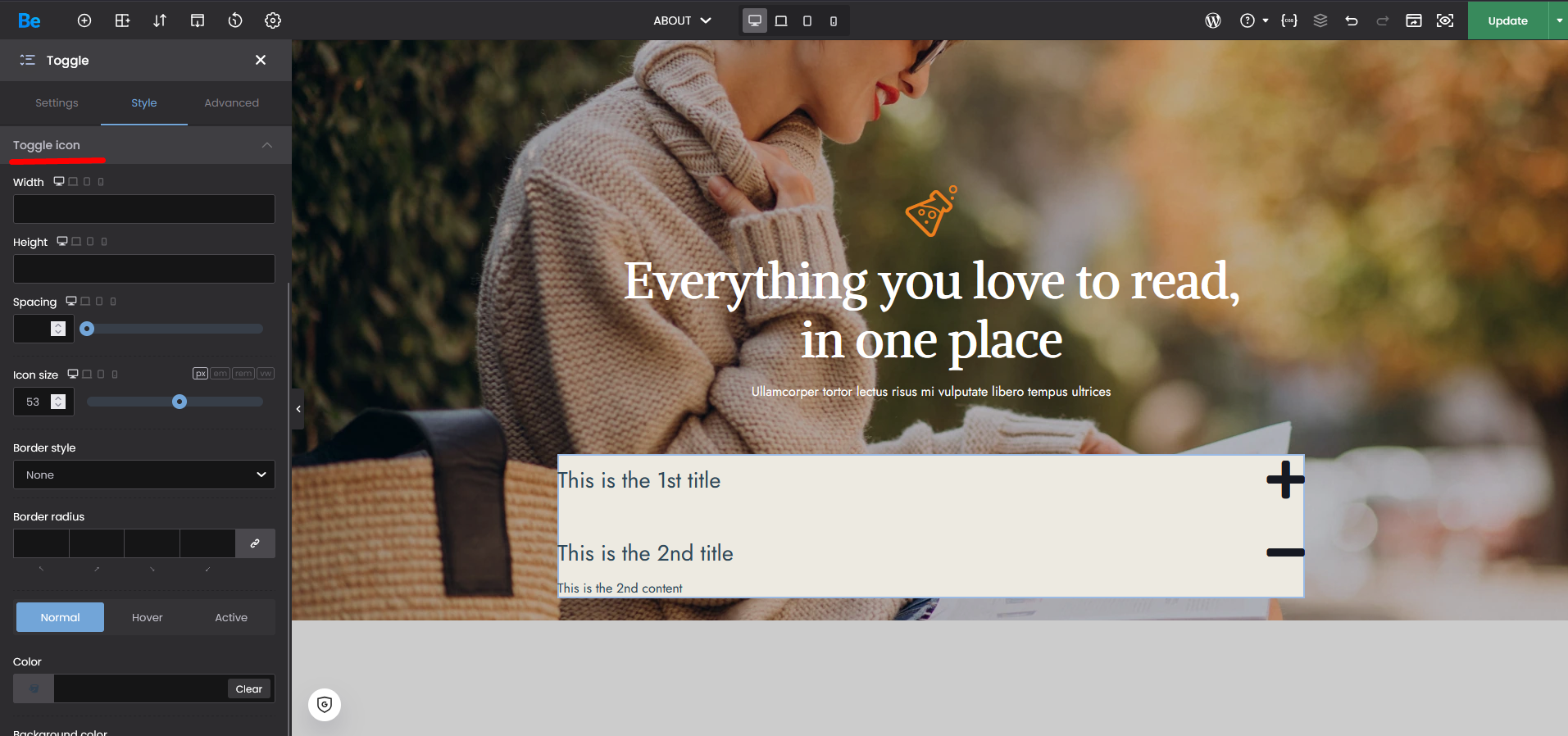The width and height of the screenshot is (1568, 736).
Task: Open the navigator layers icon
Action: (1320, 20)
